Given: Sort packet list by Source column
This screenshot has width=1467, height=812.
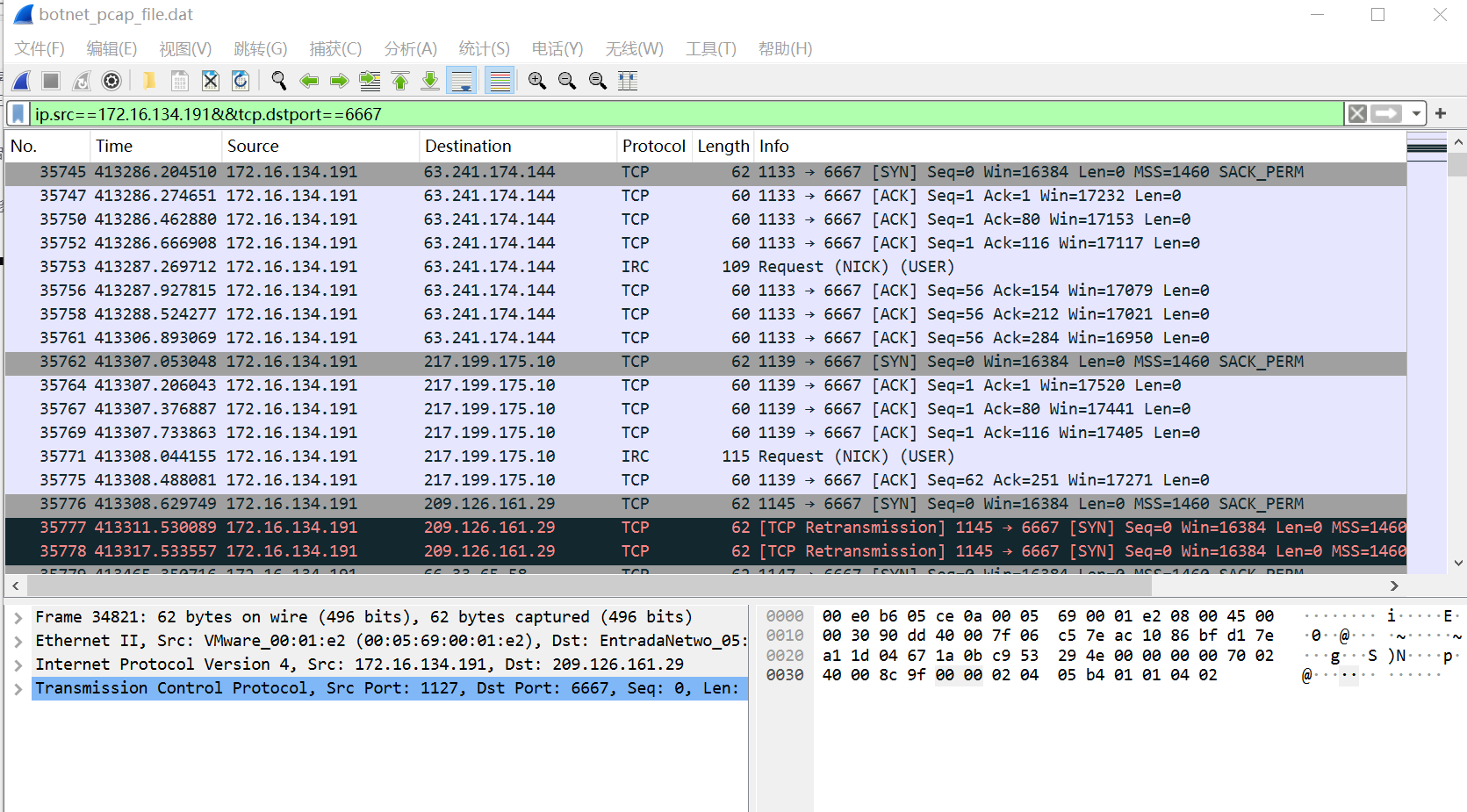Looking at the screenshot, I should coord(320,146).
